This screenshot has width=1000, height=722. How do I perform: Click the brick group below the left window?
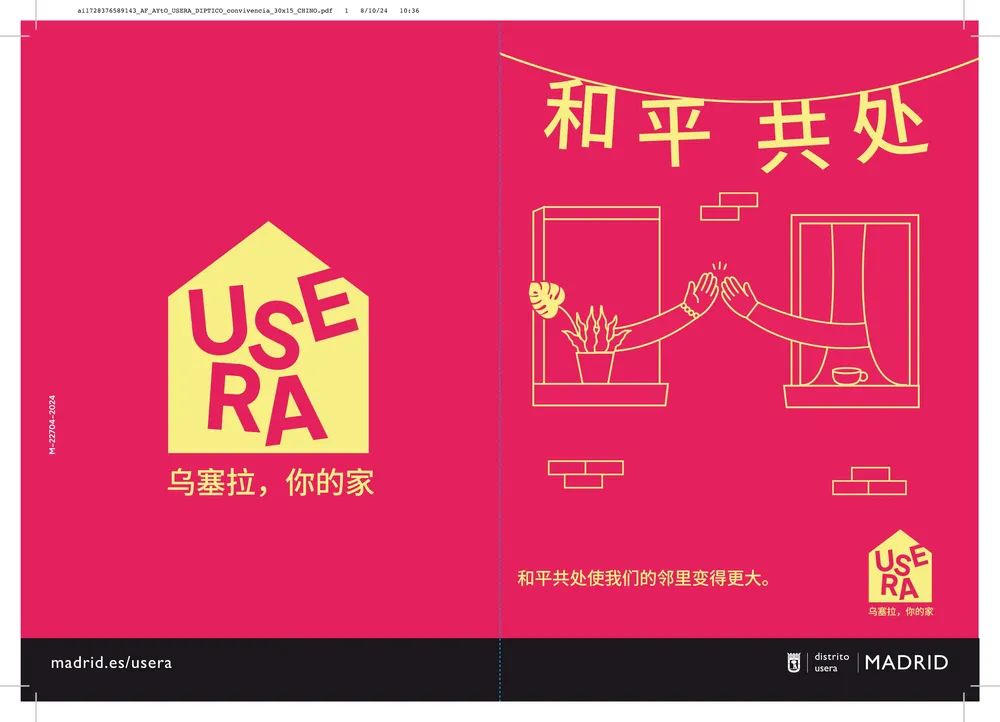tap(585, 474)
